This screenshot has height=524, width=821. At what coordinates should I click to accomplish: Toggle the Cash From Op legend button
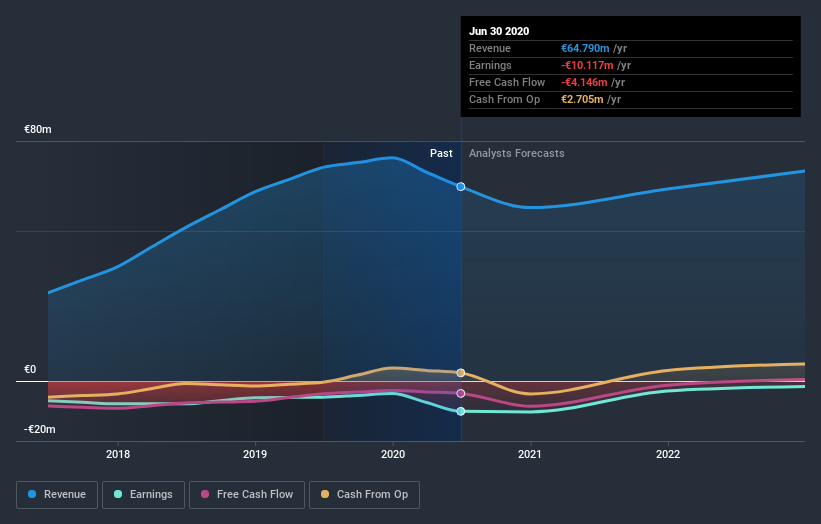(364, 495)
